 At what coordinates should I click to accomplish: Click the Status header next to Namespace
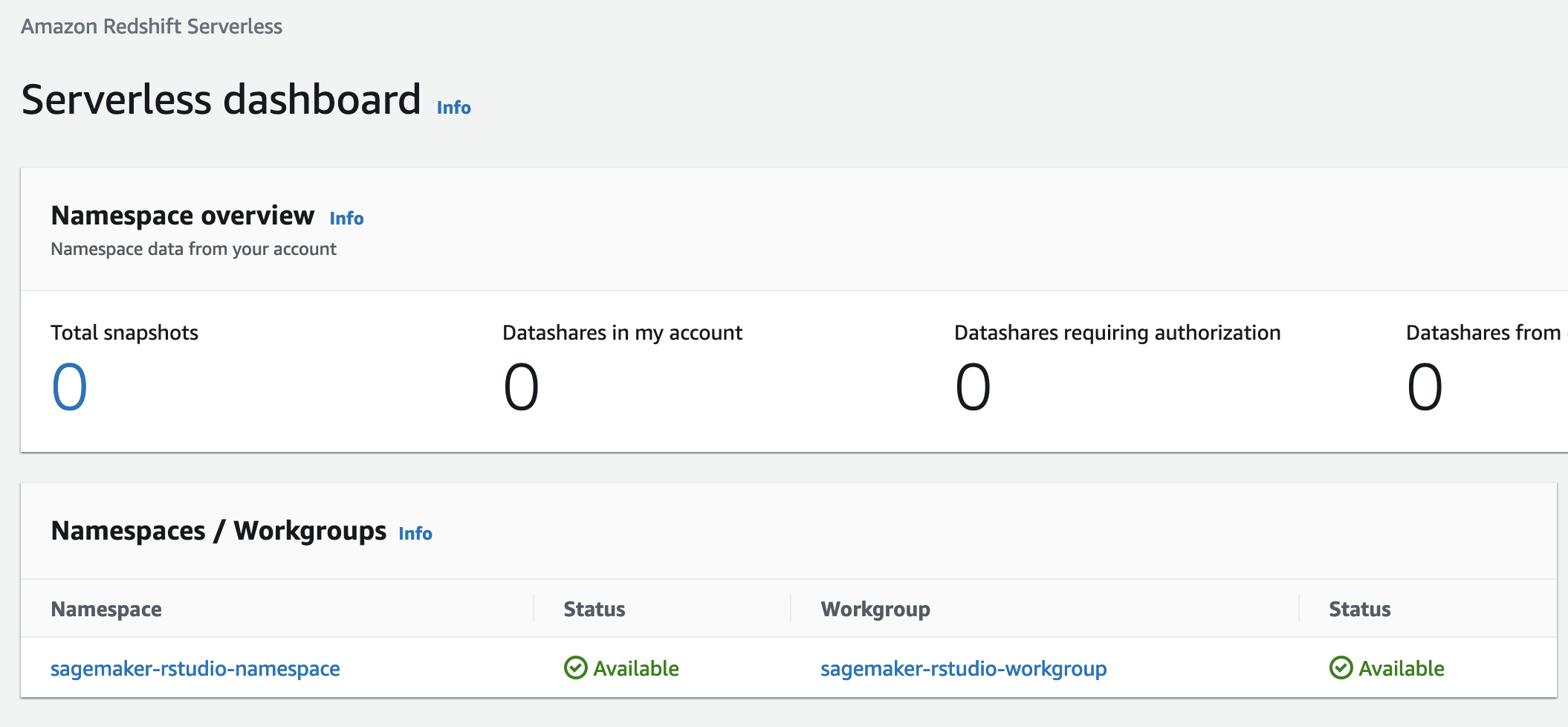coord(594,610)
